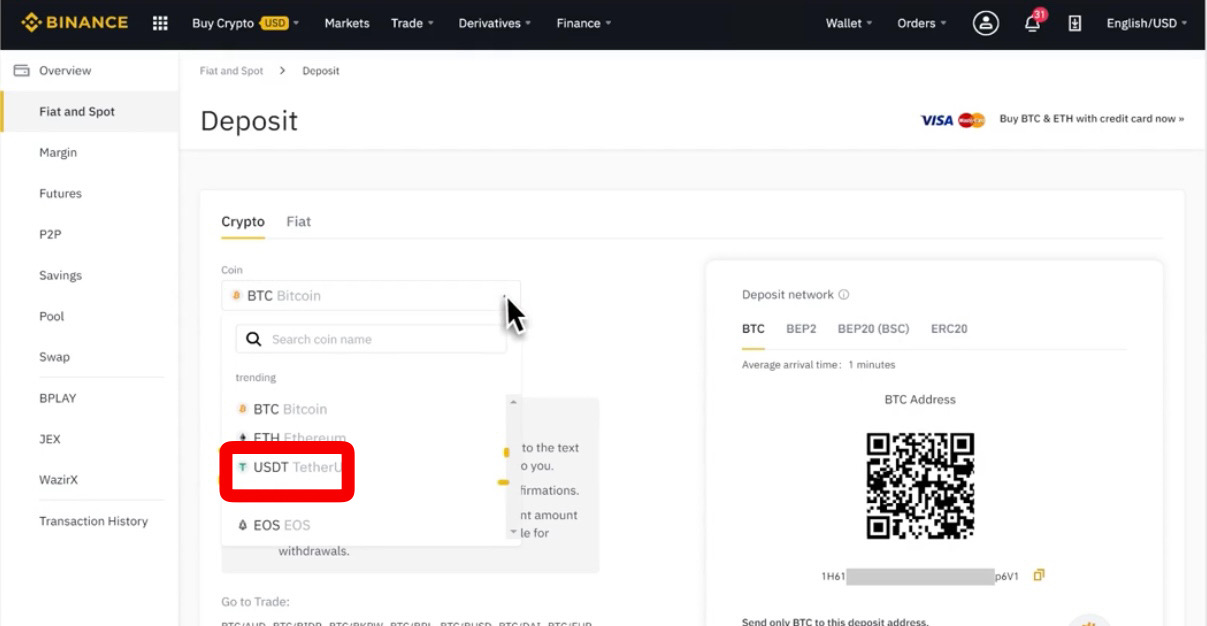Click the Deposit network info icon

click(844, 295)
